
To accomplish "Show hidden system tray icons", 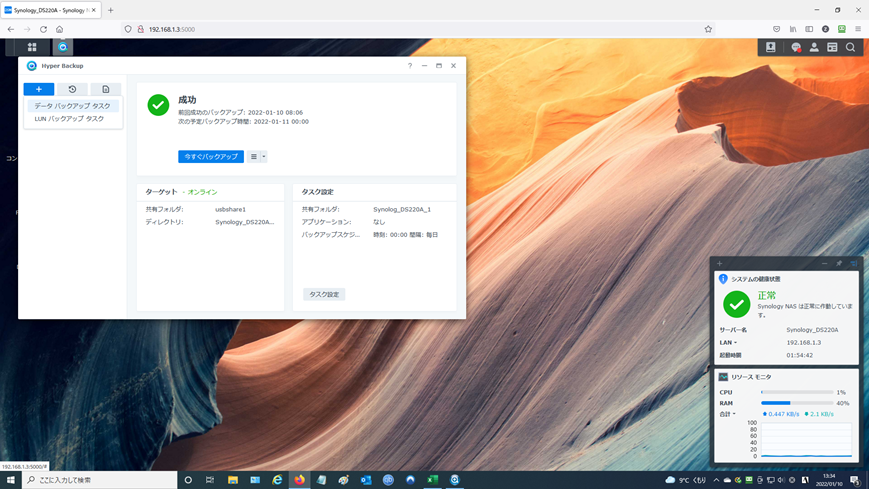I will [x=716, y=480].
